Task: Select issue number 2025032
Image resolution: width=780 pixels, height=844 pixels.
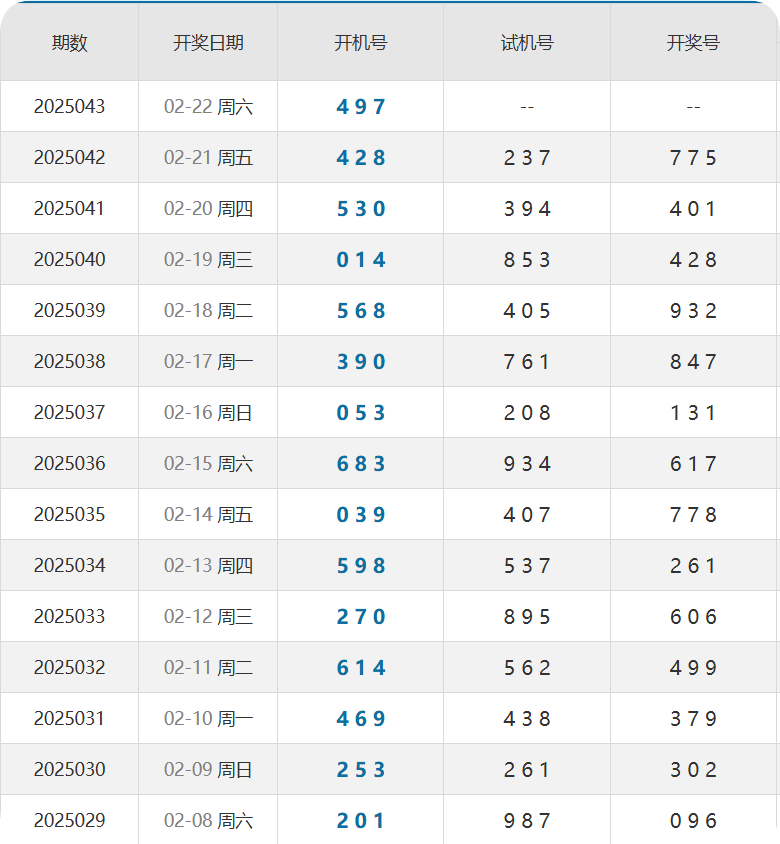Action: point(69,667)
